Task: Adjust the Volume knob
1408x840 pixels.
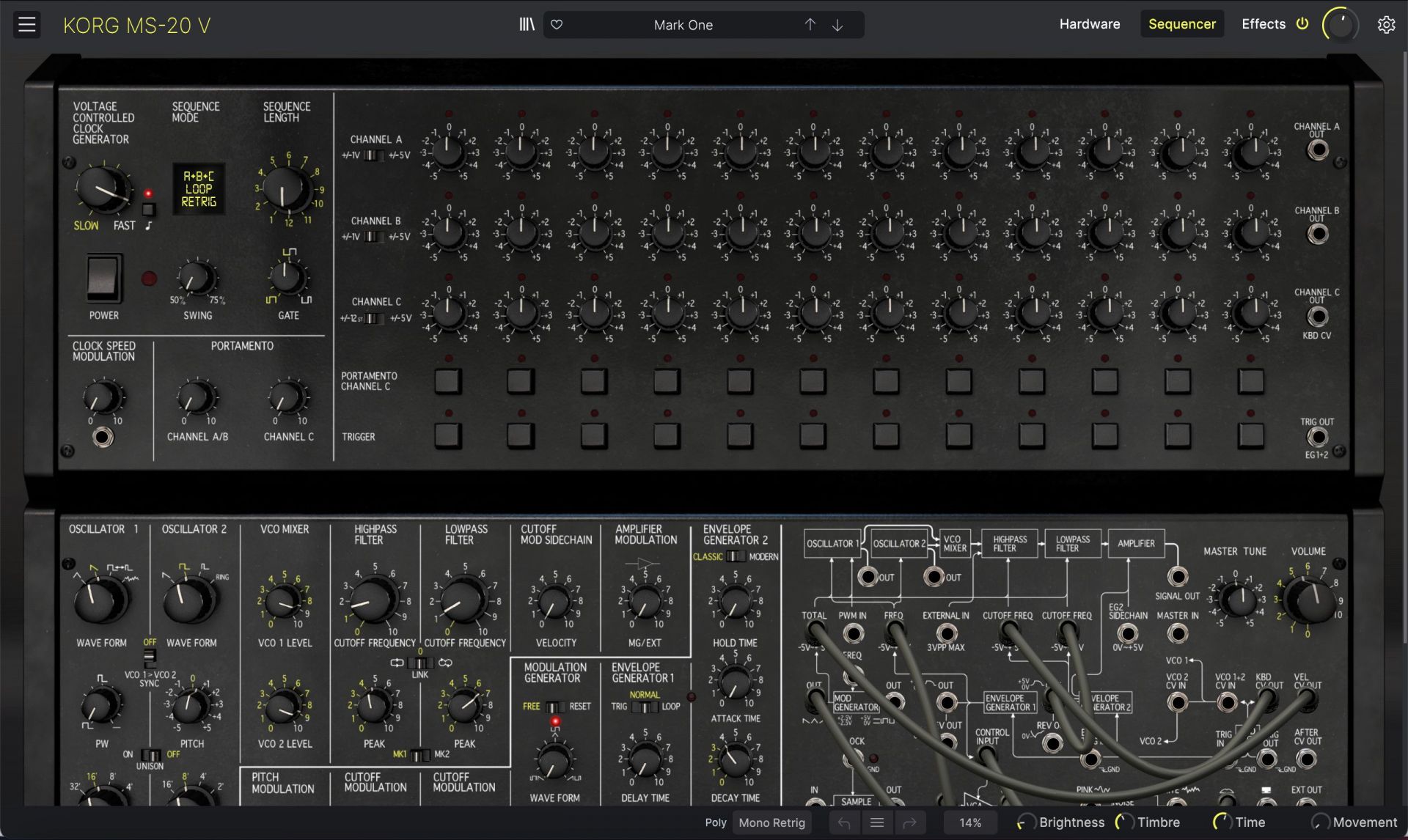Action: (x=1310, y=600)
